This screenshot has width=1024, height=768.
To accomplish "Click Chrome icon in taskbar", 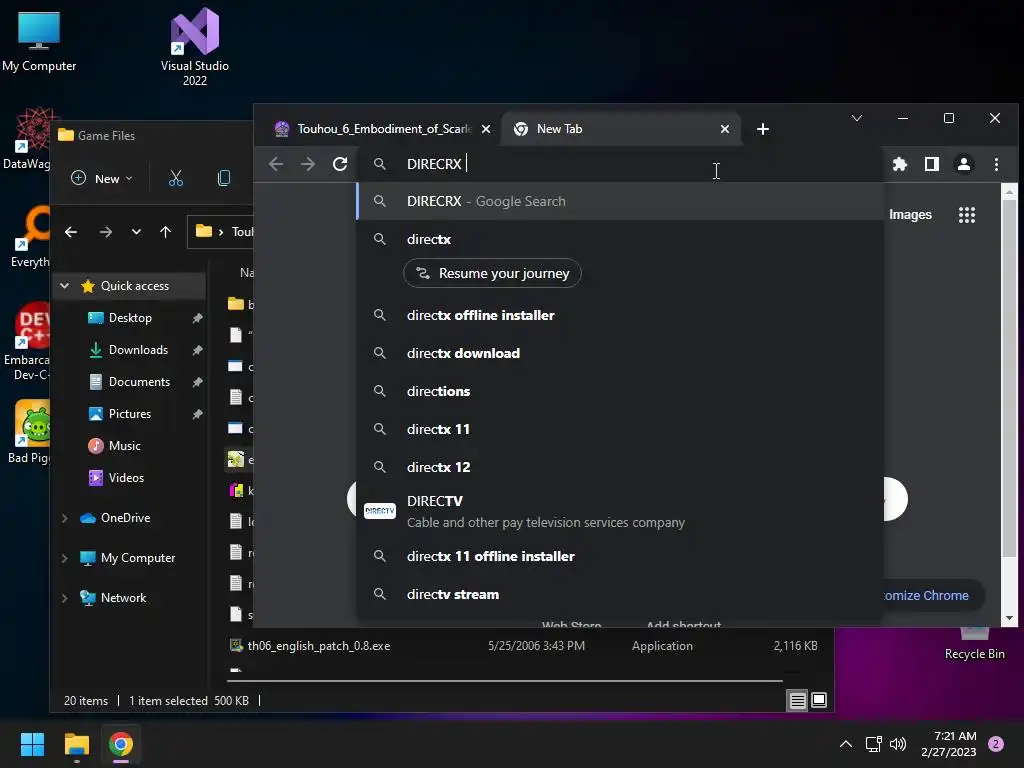I will [121, 744].
